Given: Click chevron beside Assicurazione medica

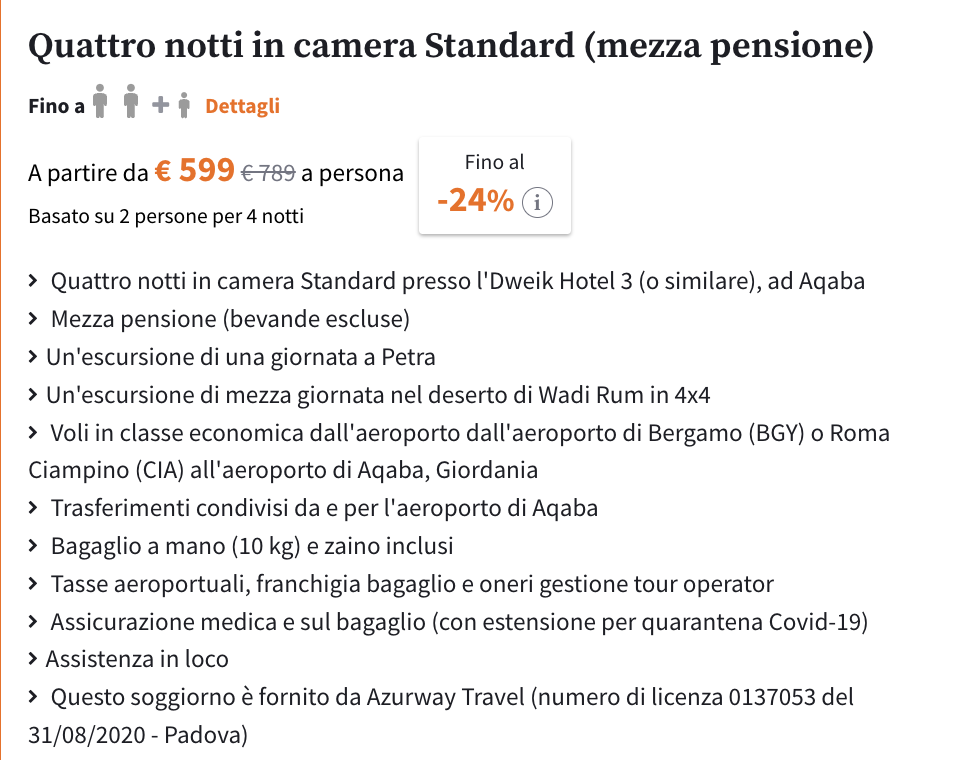Looking at the screenshot, I should [33, 622].
